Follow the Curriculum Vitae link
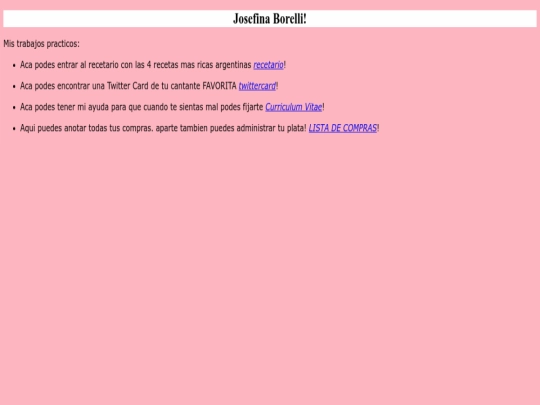This screenshot has height=405, width=540. tap(293, 107)
